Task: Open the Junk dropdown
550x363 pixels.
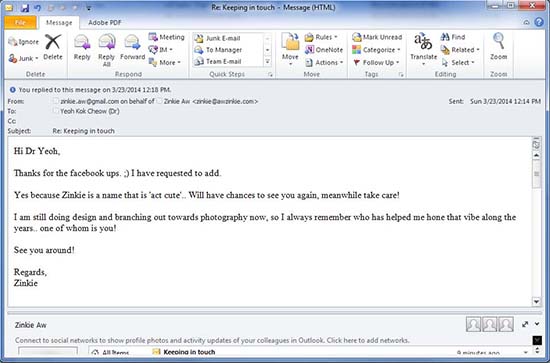Action: click(x=23, y=59)
